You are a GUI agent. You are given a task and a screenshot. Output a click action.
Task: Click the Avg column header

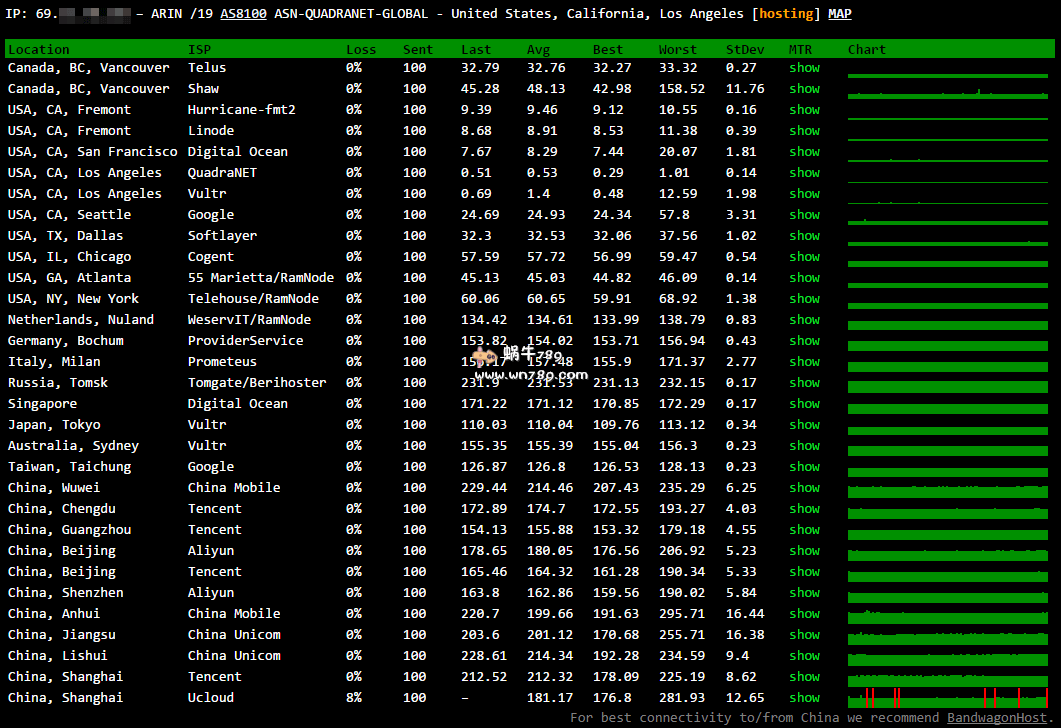[x=538, y=49]
